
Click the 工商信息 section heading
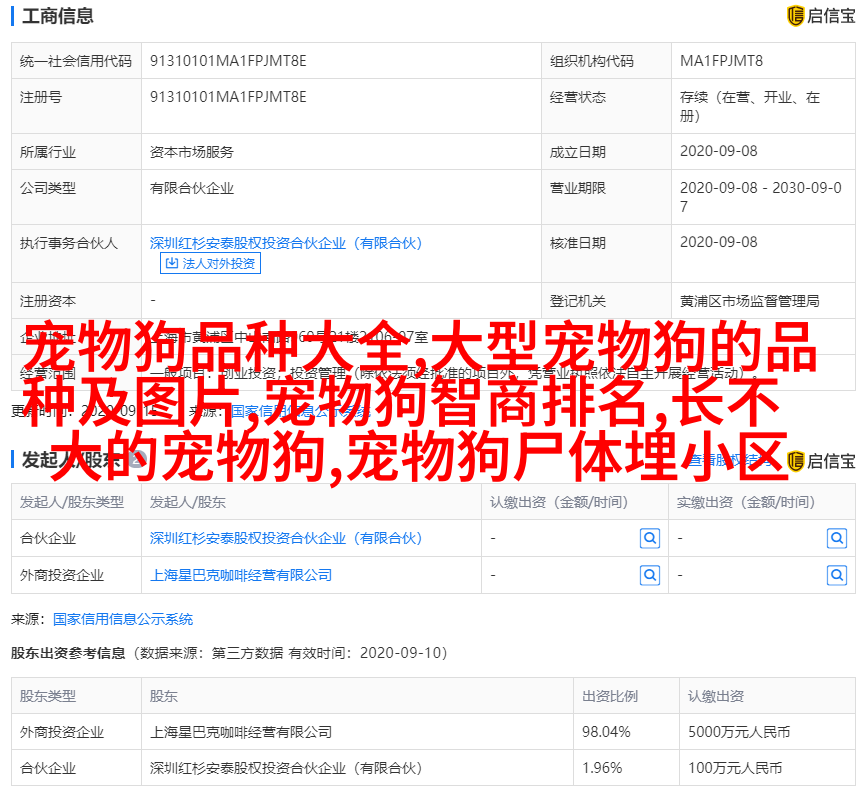pos(58,16)
